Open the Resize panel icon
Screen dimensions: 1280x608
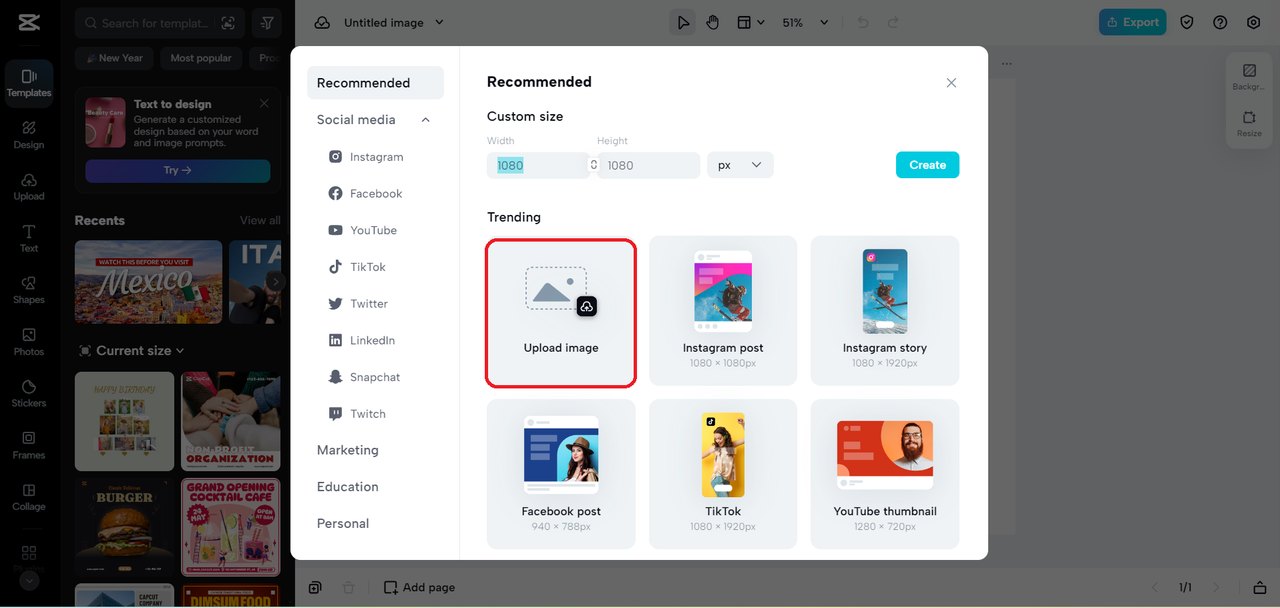pyautogui.click(x=1249, y=124)
